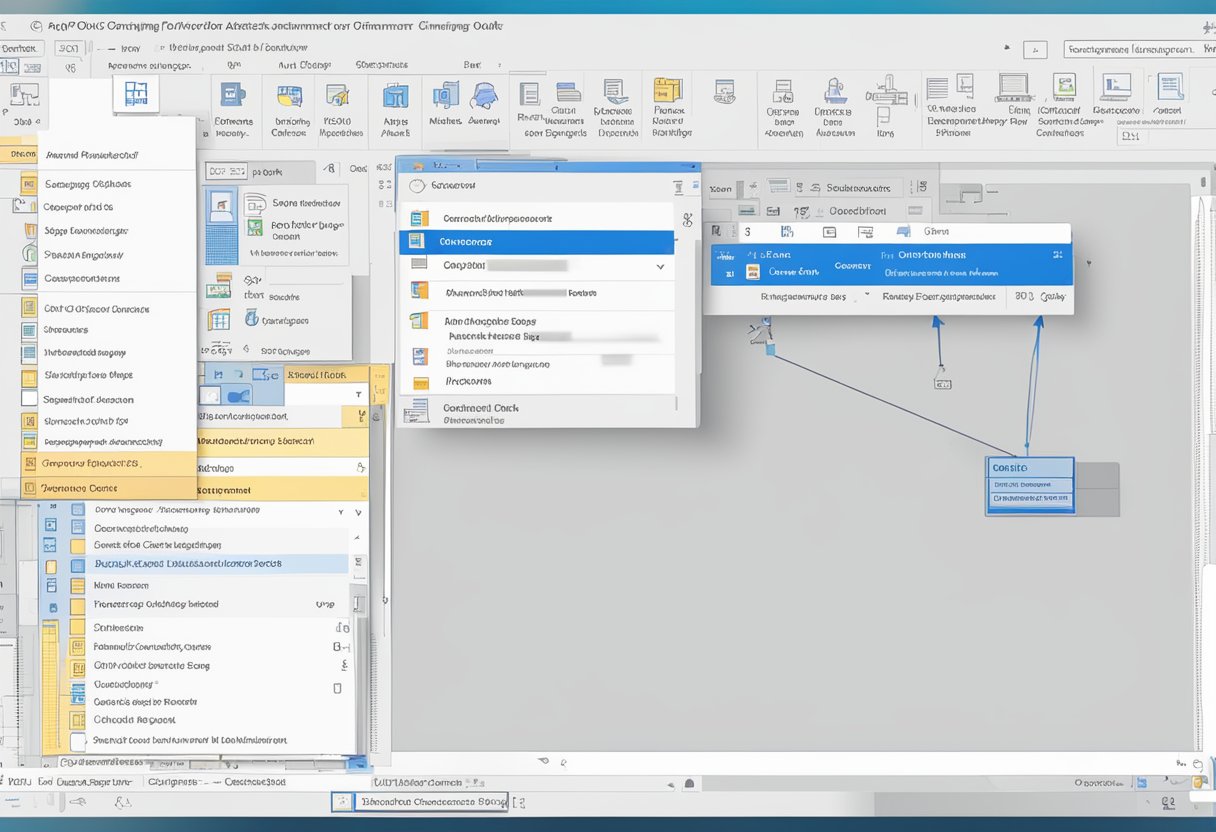1216x832 pixels.
Task: Click the yellow folder stack ribbon icon
Action: pos(667,91)
